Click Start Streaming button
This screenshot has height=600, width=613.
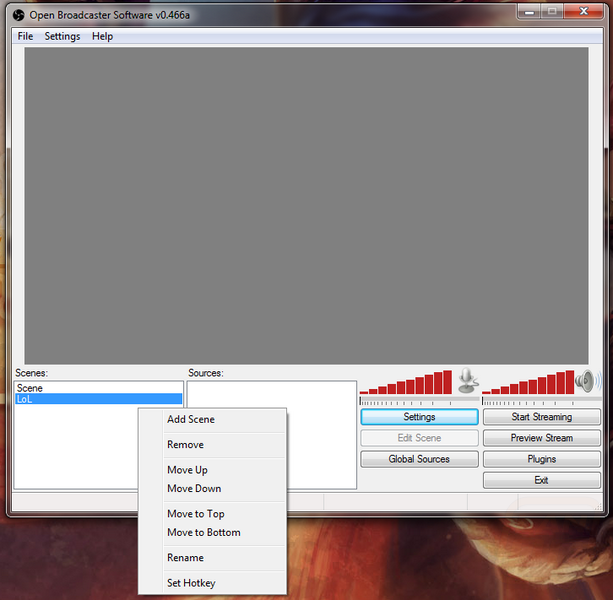point(541,417)
